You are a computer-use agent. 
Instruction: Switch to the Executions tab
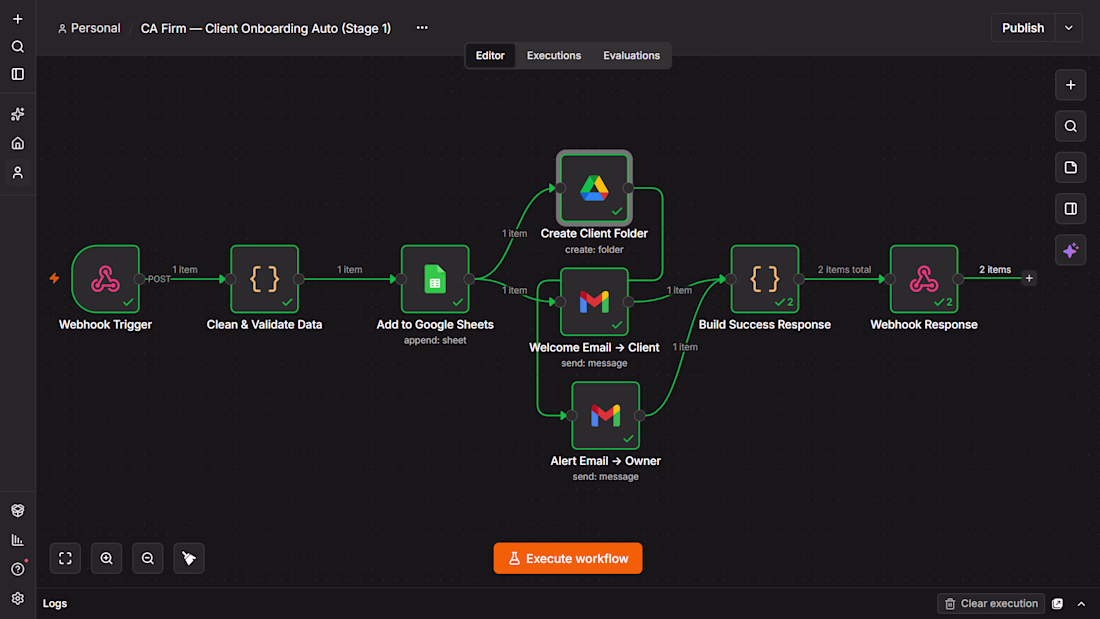(x=554, y=55)
